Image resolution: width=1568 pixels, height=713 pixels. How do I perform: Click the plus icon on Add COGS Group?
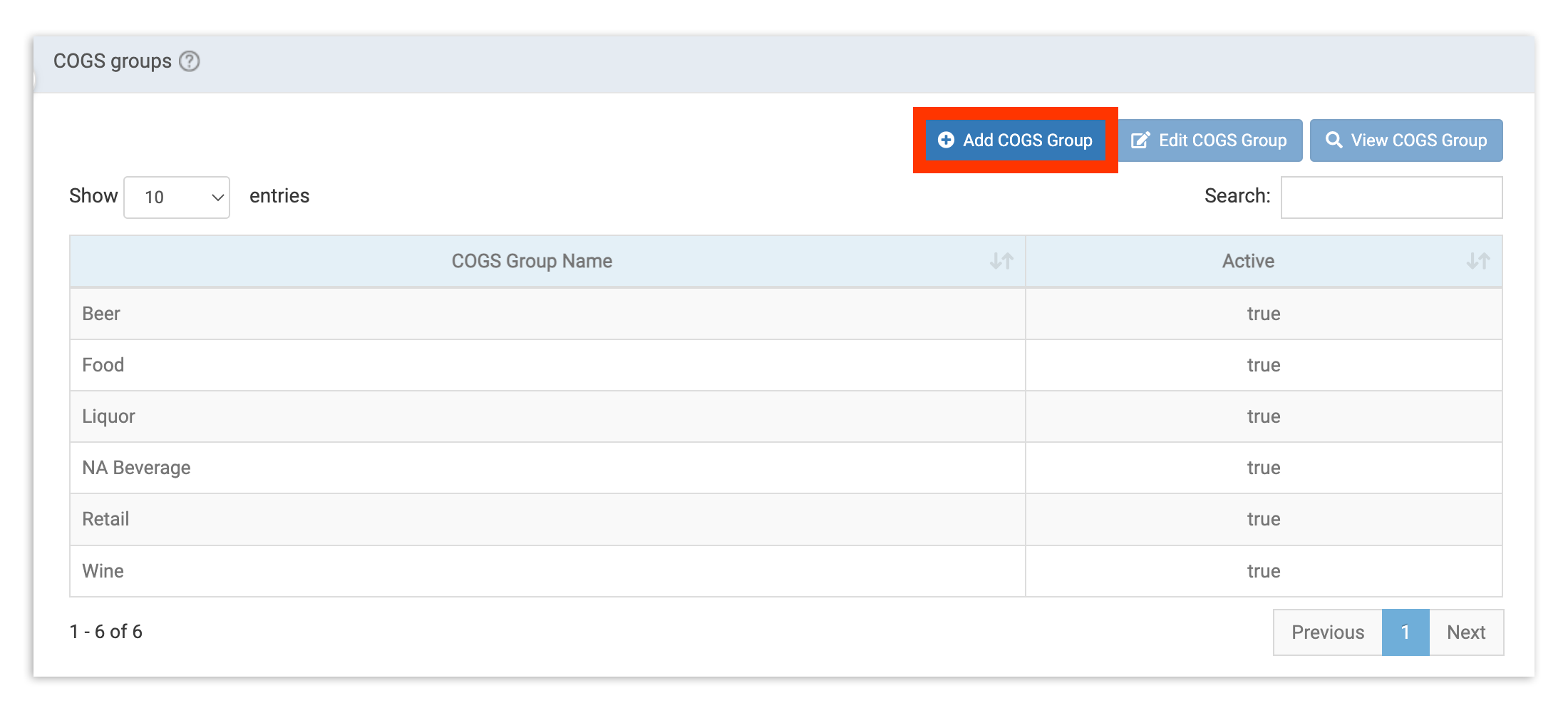(x=945, y=140)
